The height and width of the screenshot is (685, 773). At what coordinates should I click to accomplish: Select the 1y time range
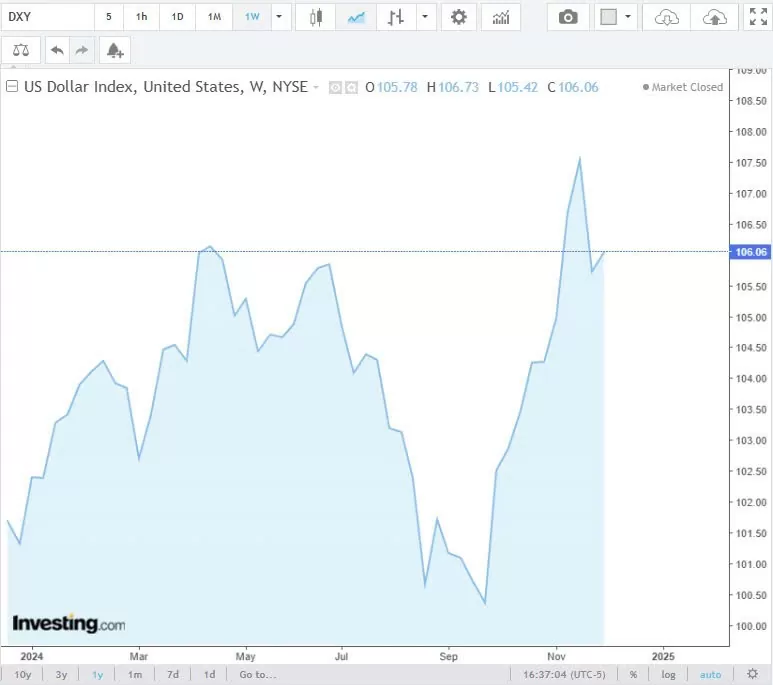98,674
